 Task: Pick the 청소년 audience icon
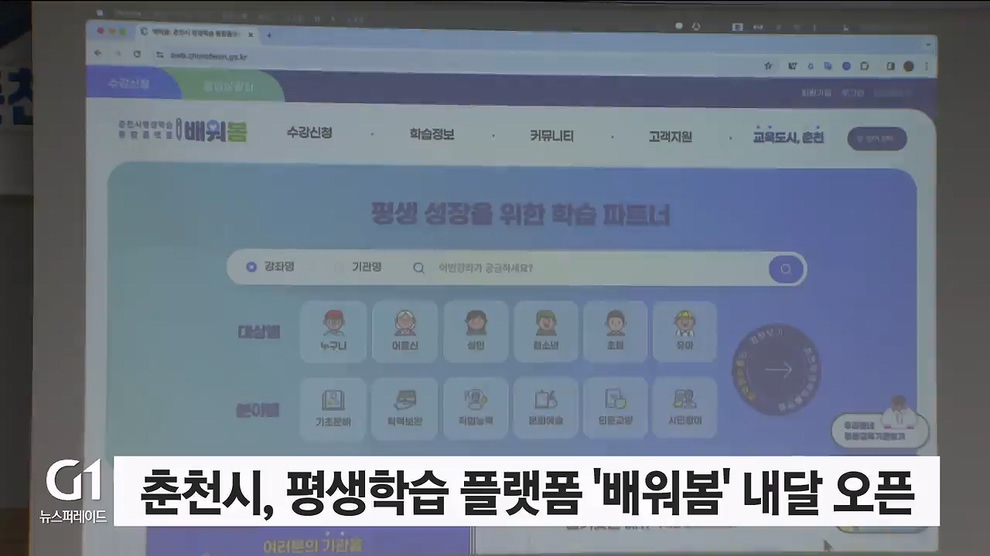[545, 331]
